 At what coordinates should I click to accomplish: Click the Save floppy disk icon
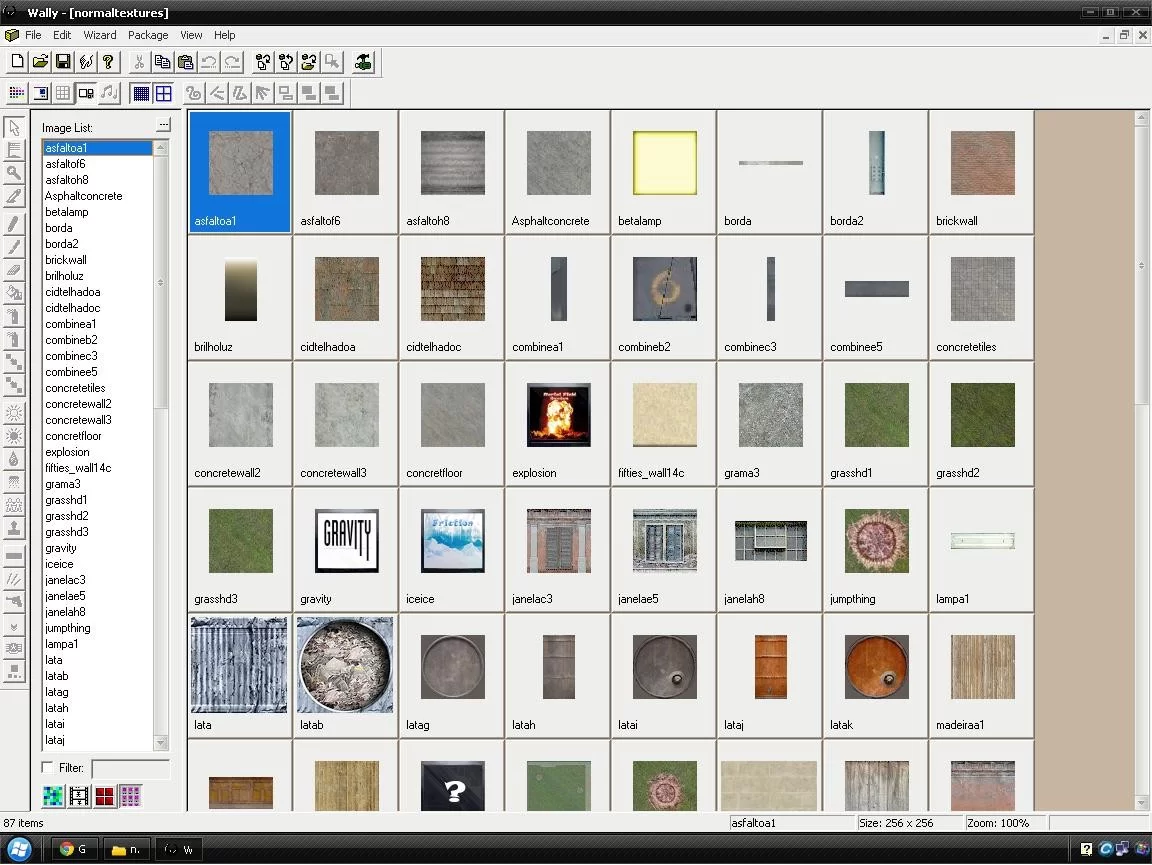click(63, 62)
